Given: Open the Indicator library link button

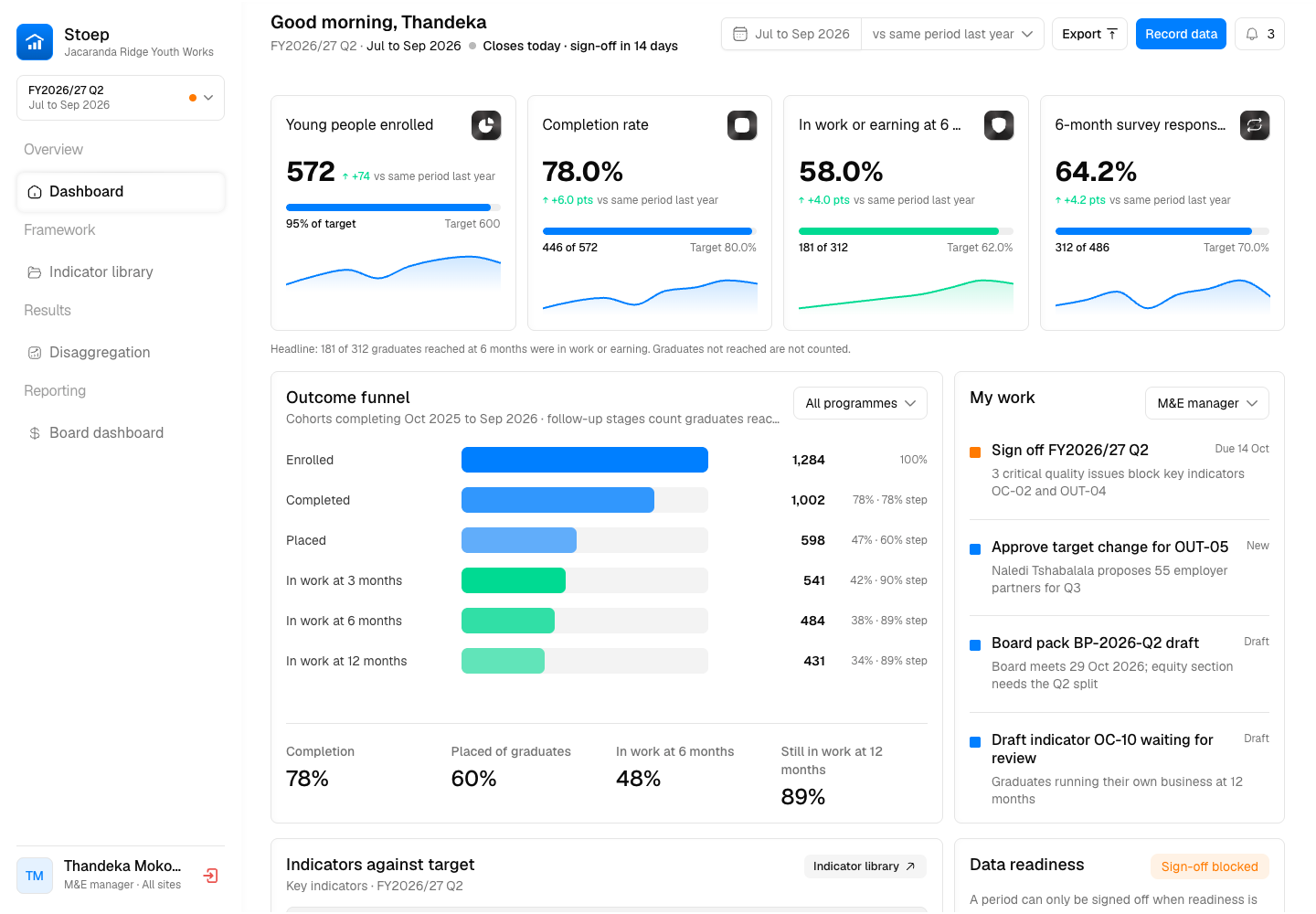Looking at the screenshot, I should (x=865, y=866).
